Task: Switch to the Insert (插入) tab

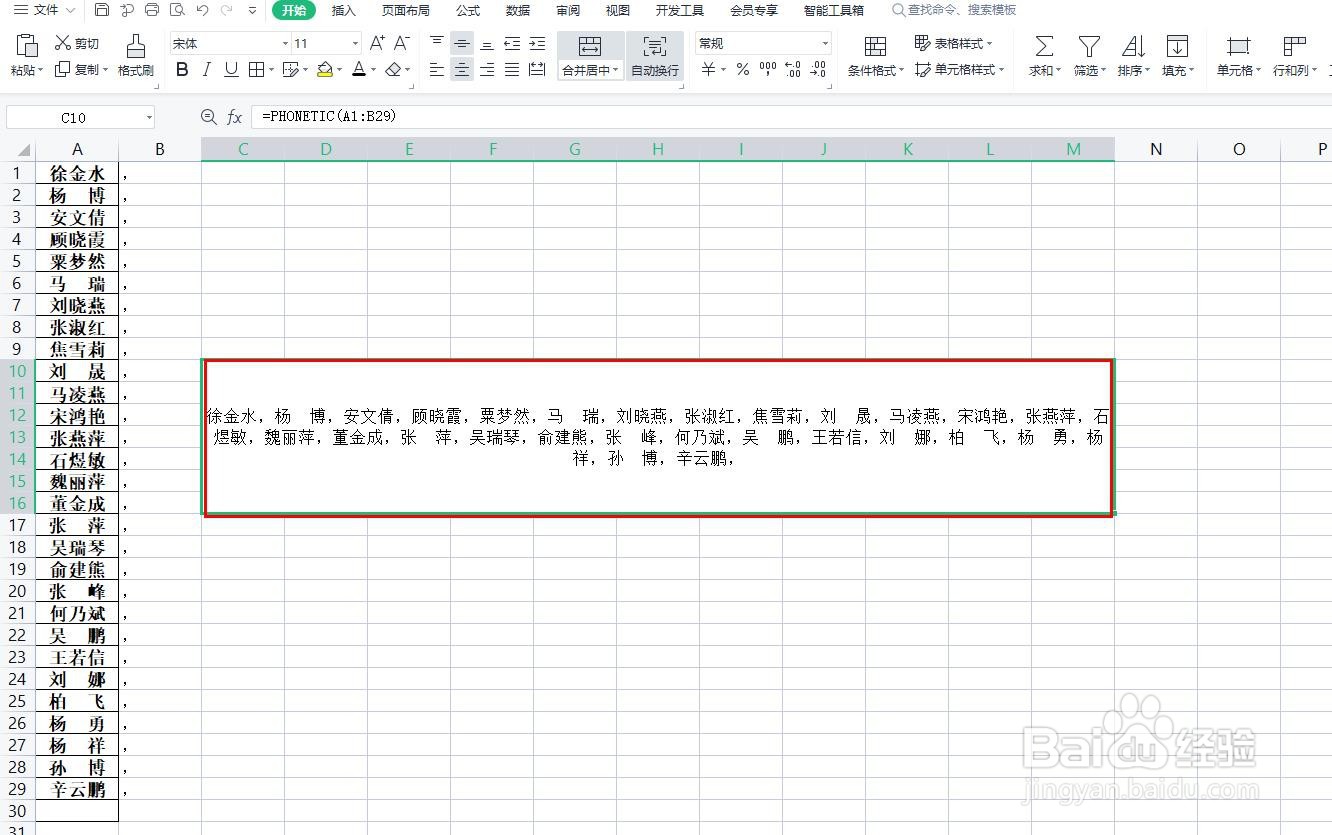Action: [x=344, y=10]
